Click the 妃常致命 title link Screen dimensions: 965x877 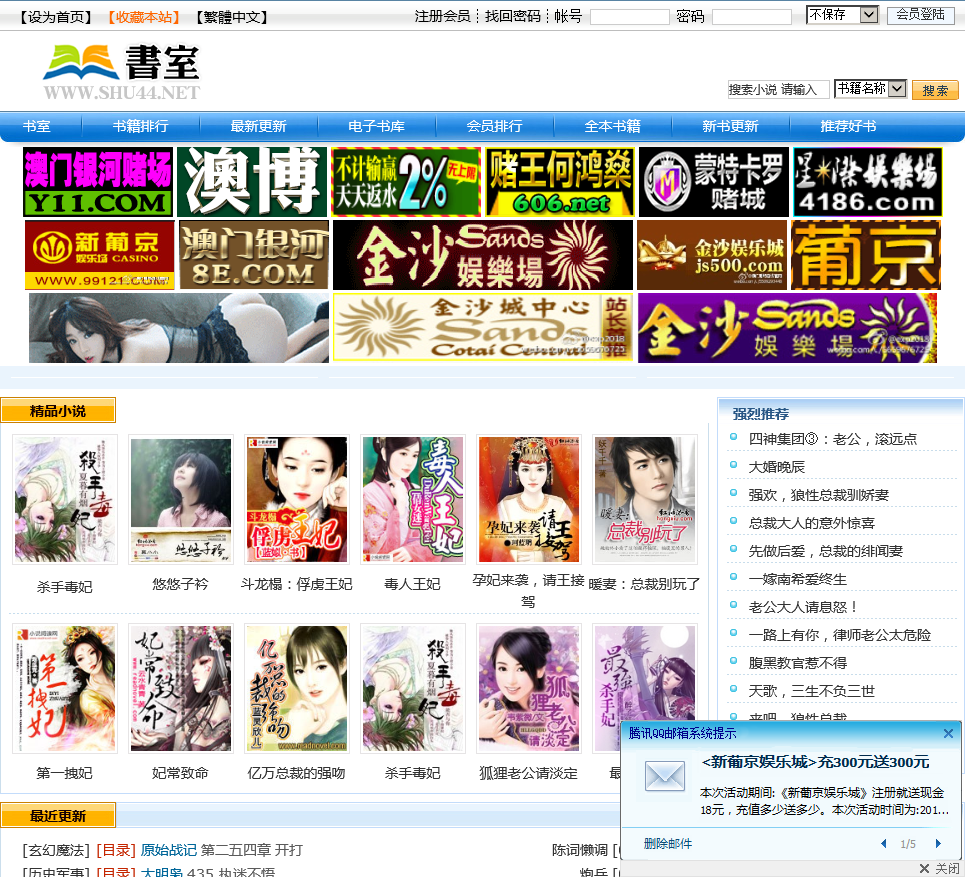click(180, 773)
